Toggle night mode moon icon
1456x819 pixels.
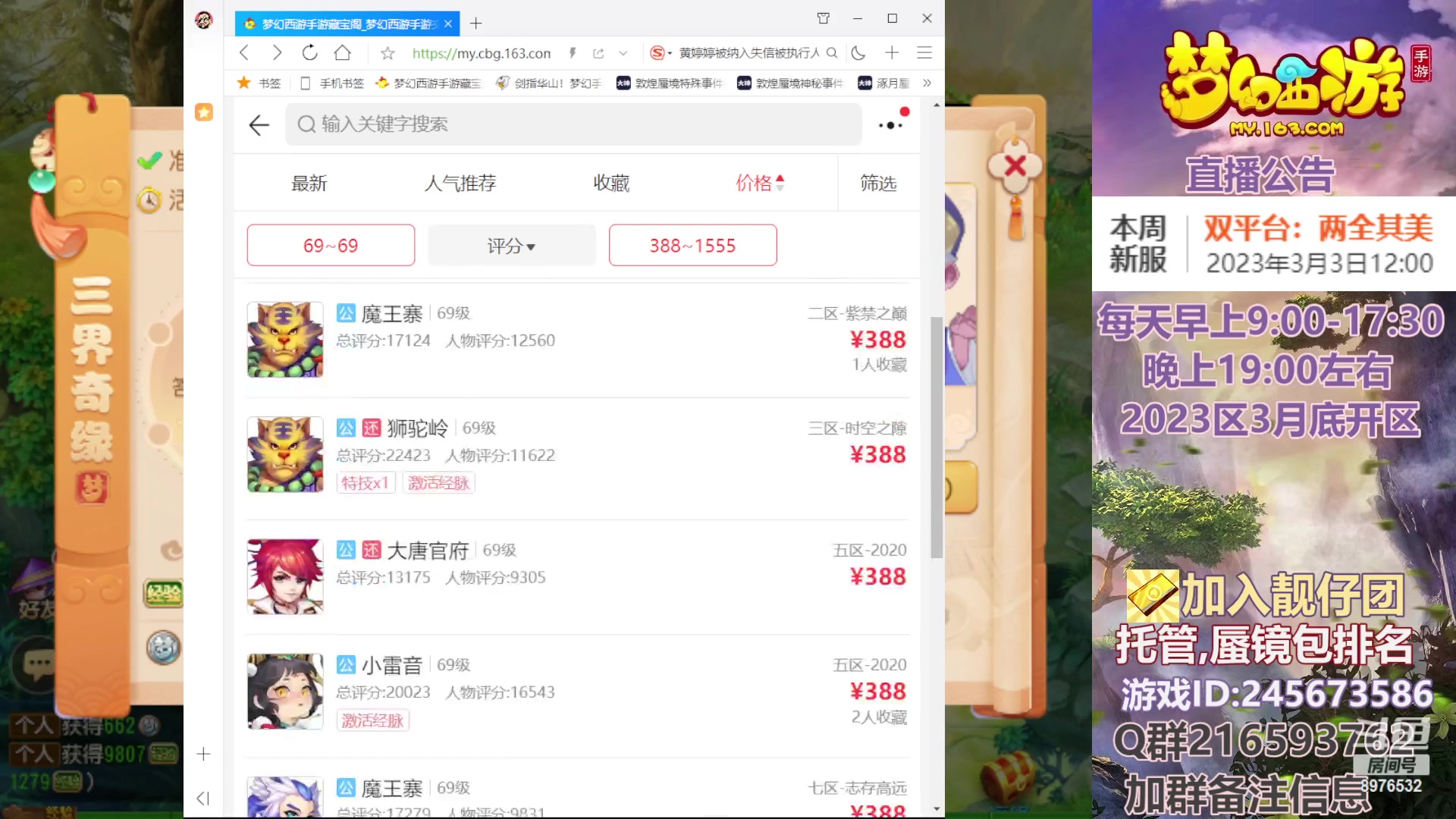point(858,52)
